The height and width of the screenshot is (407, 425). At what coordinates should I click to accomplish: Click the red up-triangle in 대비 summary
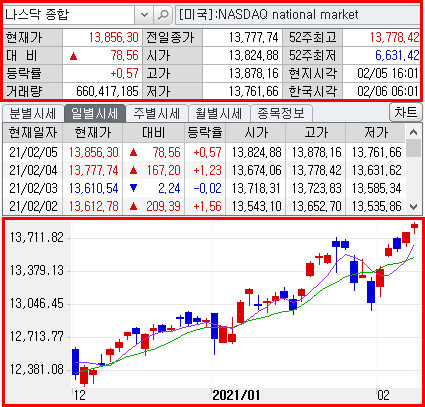[74, 56]
